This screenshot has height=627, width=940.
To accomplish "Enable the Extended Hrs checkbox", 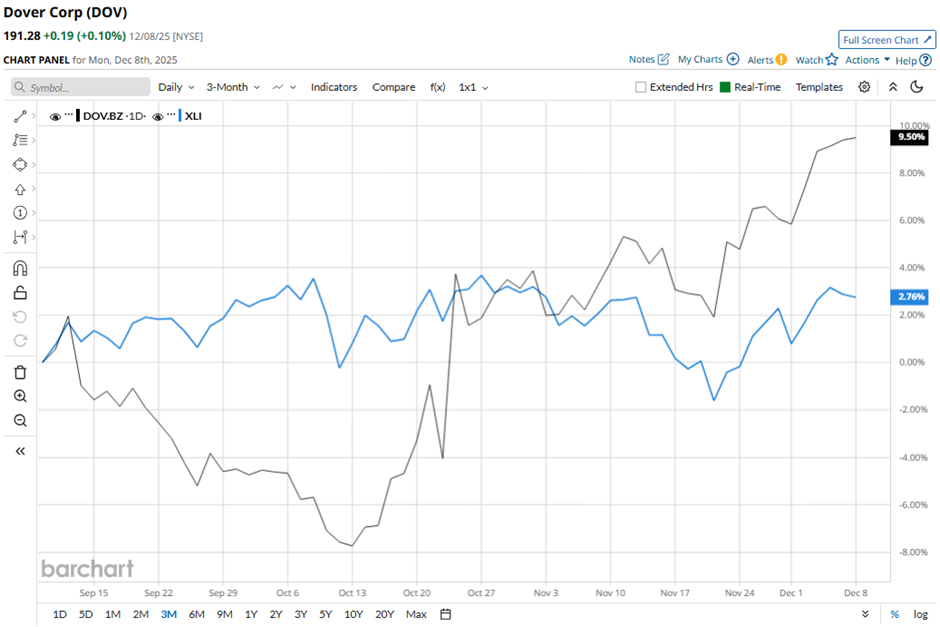I will pyautogui.click(x=640, y=87).
